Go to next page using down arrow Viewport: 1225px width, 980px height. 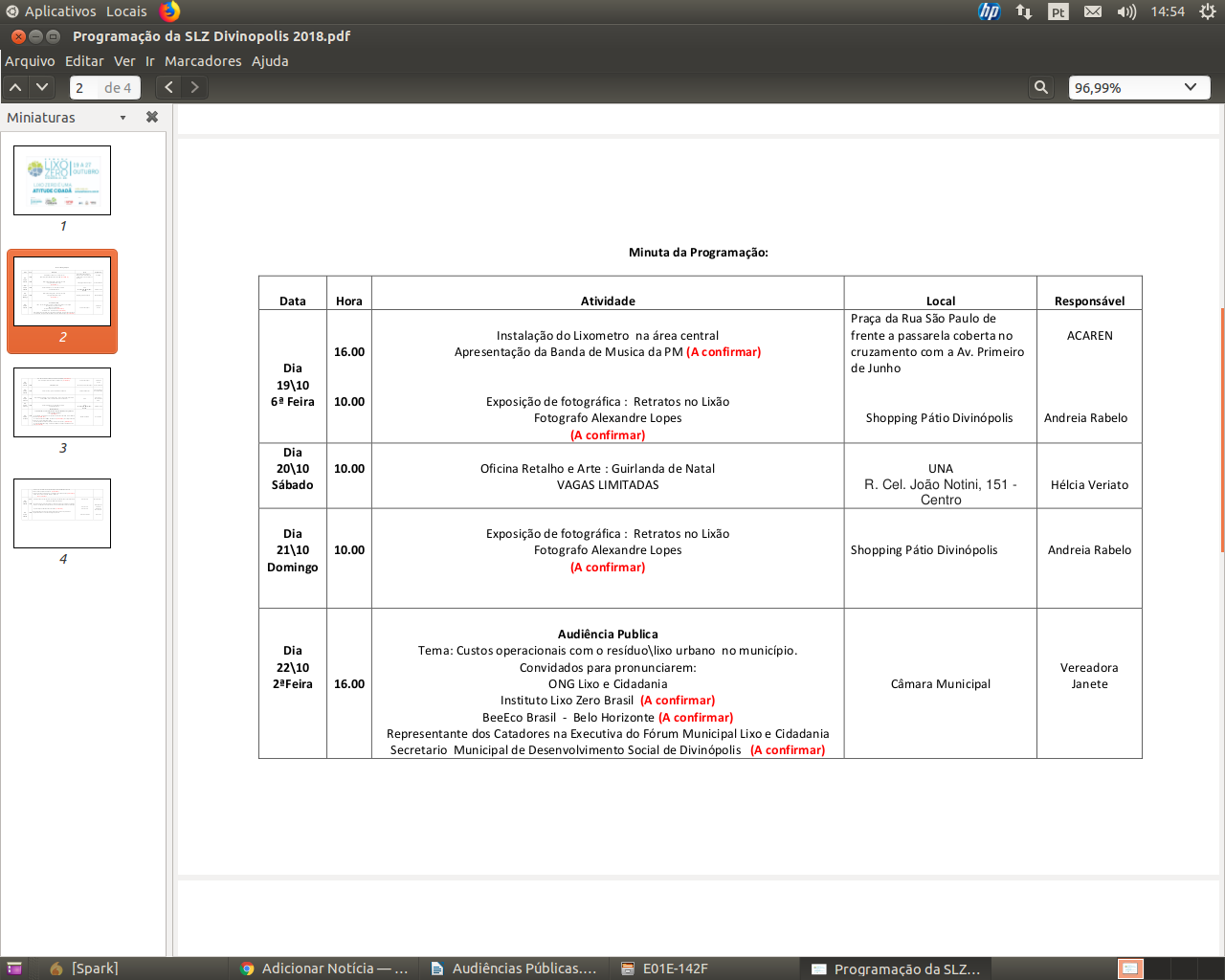42,87
